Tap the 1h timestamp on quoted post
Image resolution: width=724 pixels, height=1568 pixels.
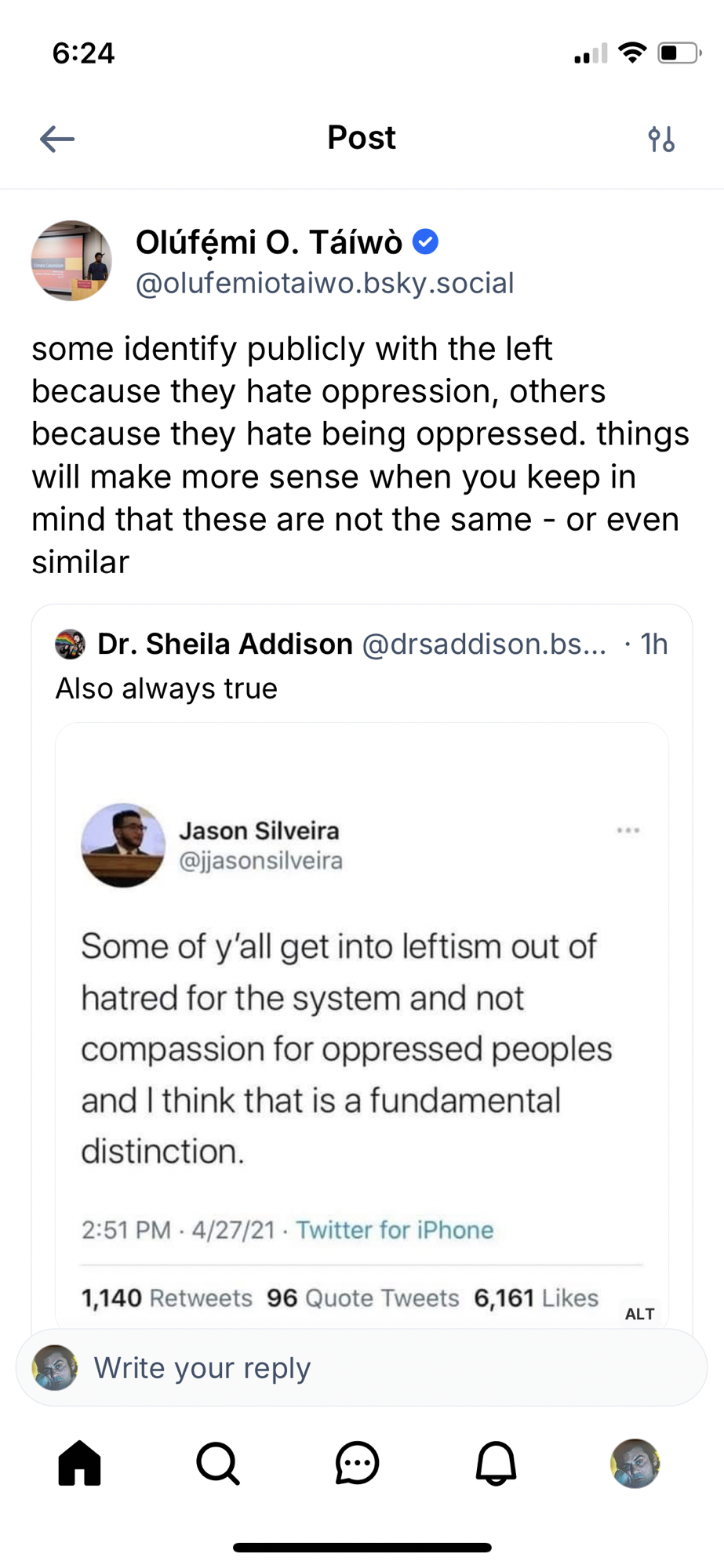[653, 644]
